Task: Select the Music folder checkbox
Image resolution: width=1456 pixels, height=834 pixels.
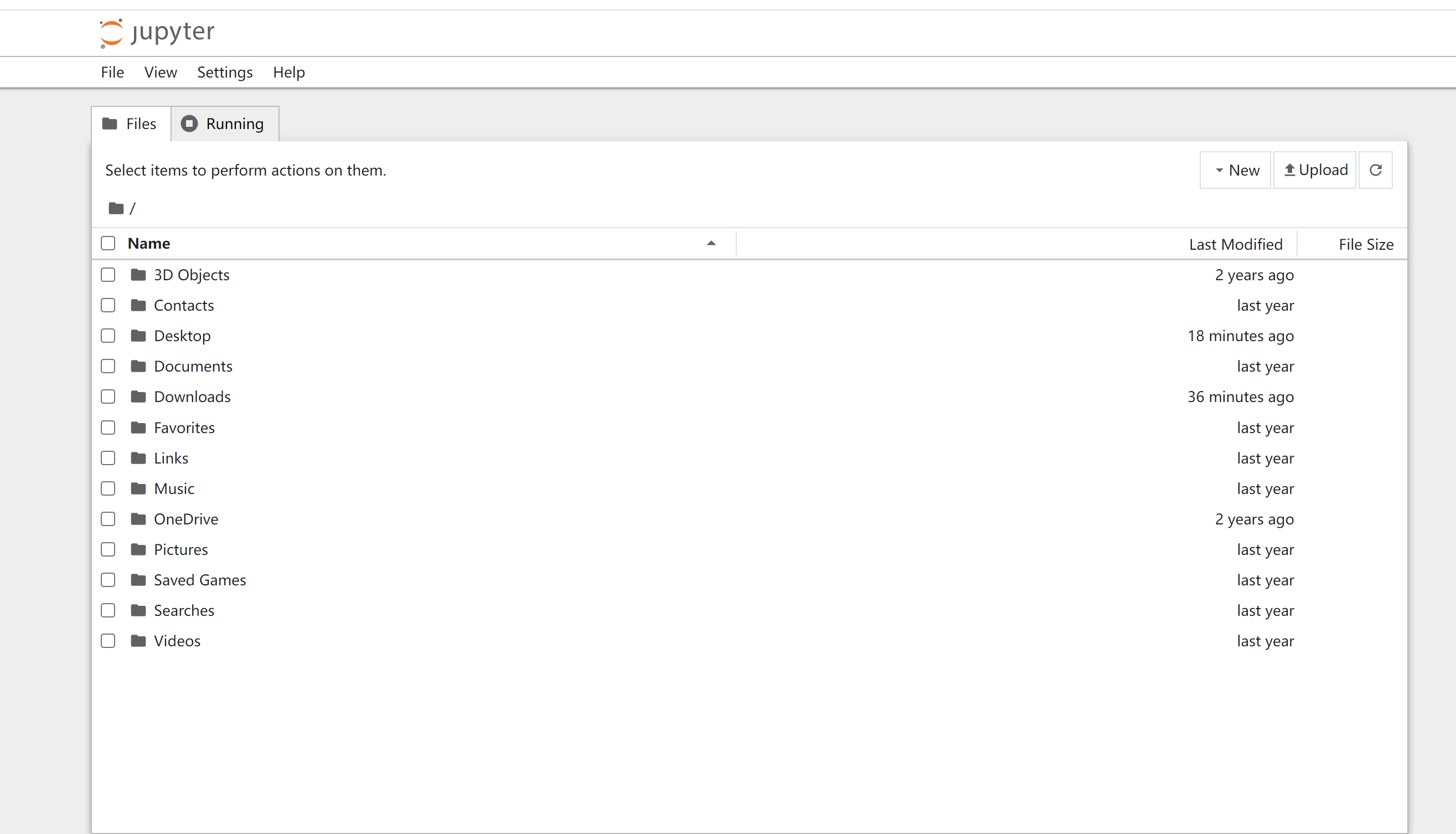Action: coord(108,488)
